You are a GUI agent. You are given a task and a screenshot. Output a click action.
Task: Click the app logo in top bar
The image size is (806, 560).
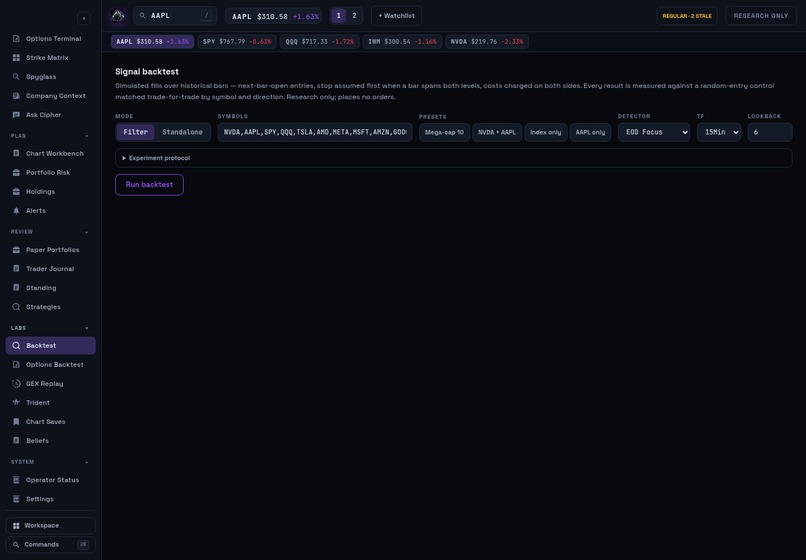point(118,16)
